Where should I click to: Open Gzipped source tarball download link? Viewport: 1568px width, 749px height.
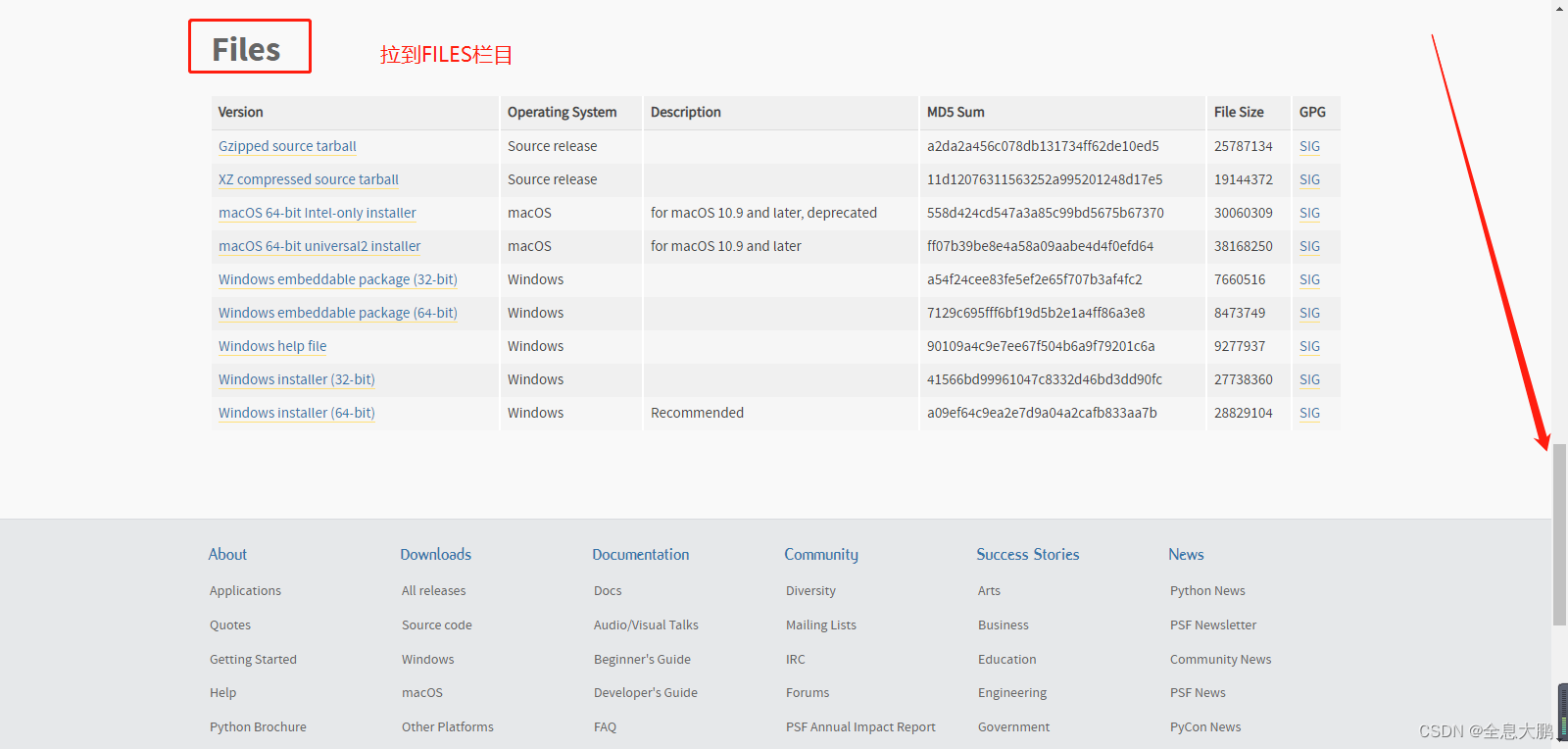[287, 146]
